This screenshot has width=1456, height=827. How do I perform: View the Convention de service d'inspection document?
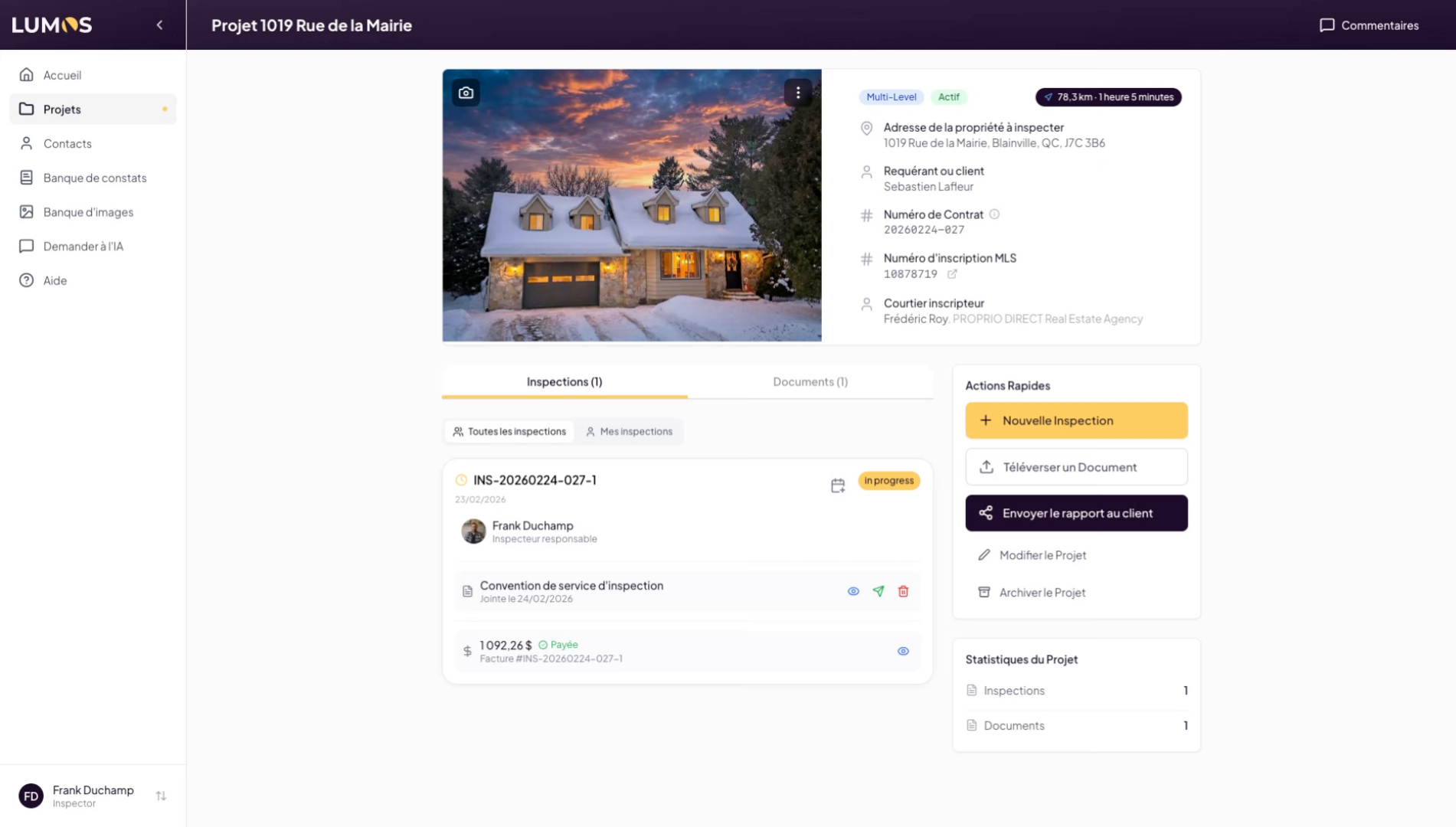(853, 592)
